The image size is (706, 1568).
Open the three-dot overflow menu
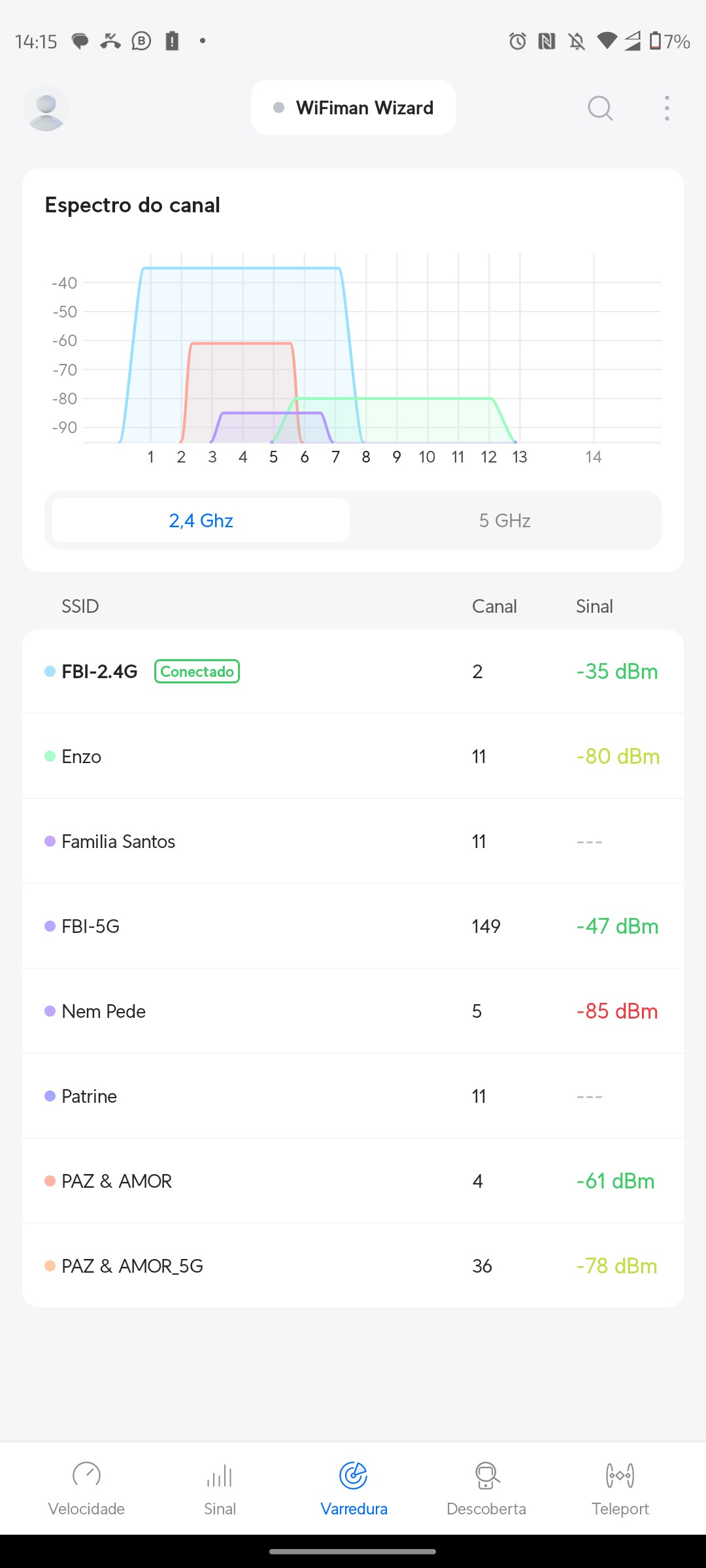tap(667, 108)
